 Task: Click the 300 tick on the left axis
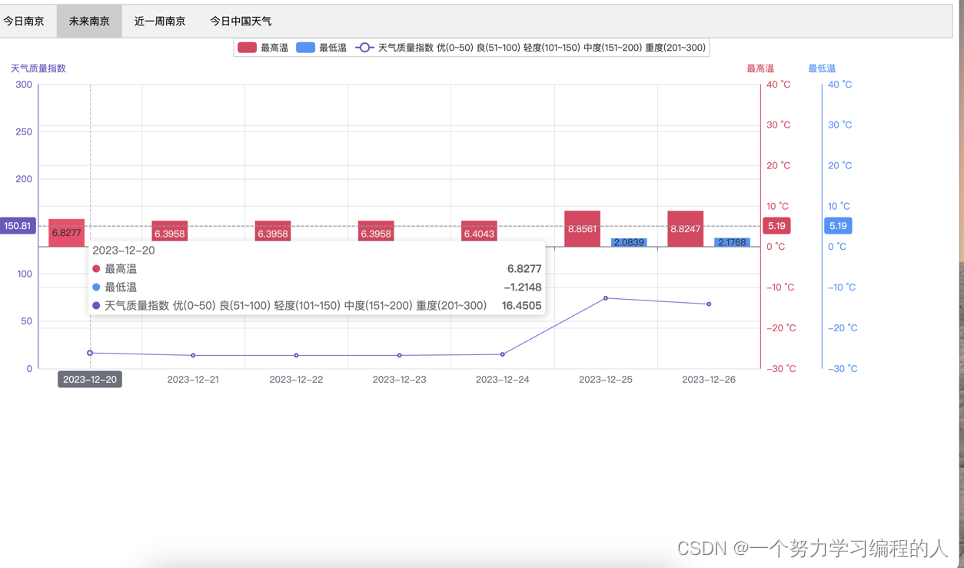[24, 84]
